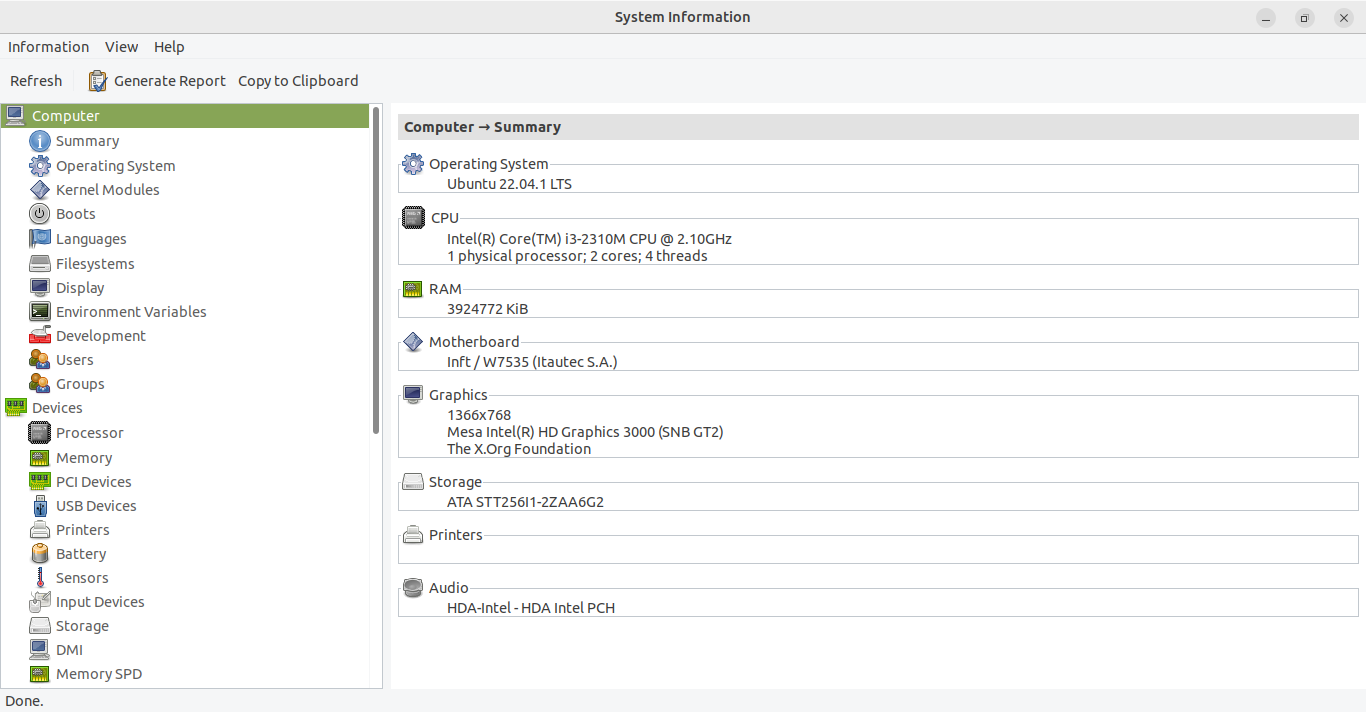Click the Refresh toolbar button

point(36,81)
